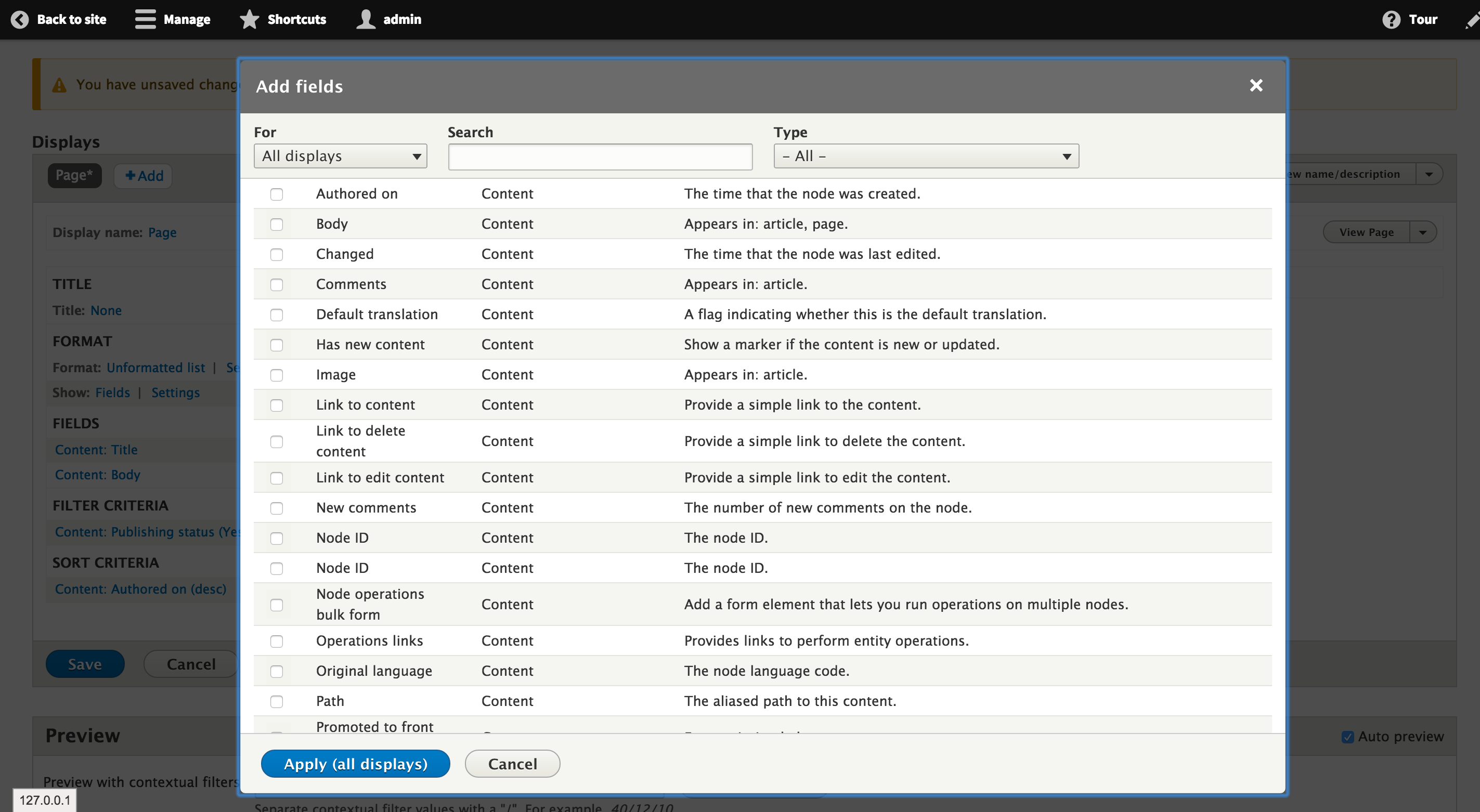
Task: Expand the View Page dropdown arrow
Action: tap(1423, 232)
